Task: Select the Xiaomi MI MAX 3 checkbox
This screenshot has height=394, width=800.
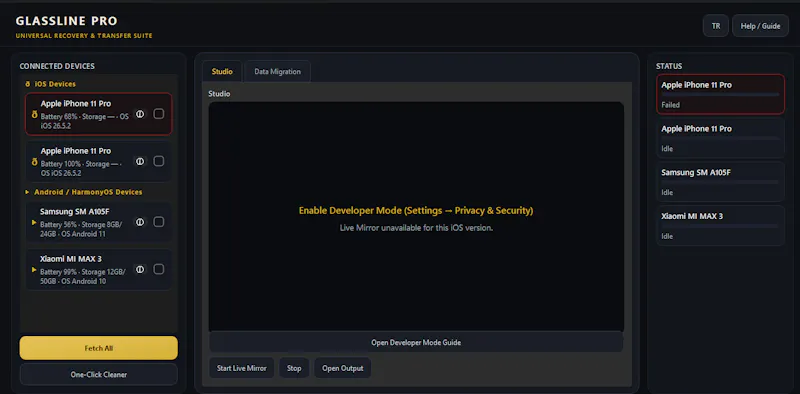Action: pos(159,269)
